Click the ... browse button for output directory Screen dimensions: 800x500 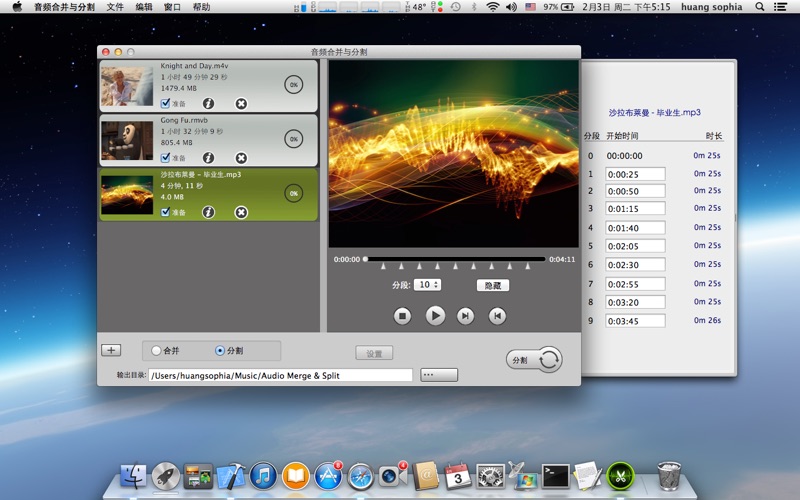[x=439, y=375]
